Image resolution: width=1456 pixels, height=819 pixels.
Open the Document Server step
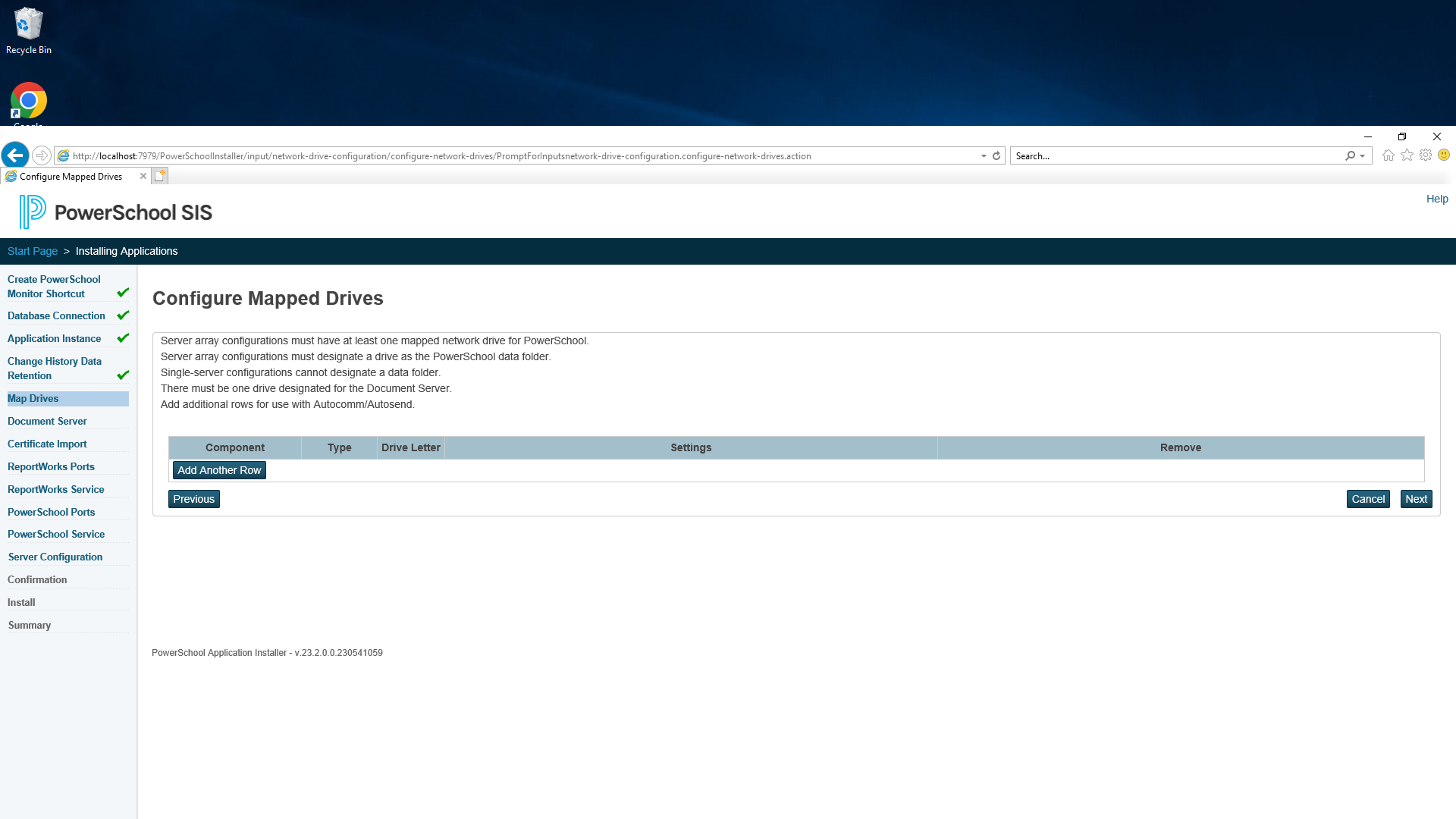pos(47,421)
